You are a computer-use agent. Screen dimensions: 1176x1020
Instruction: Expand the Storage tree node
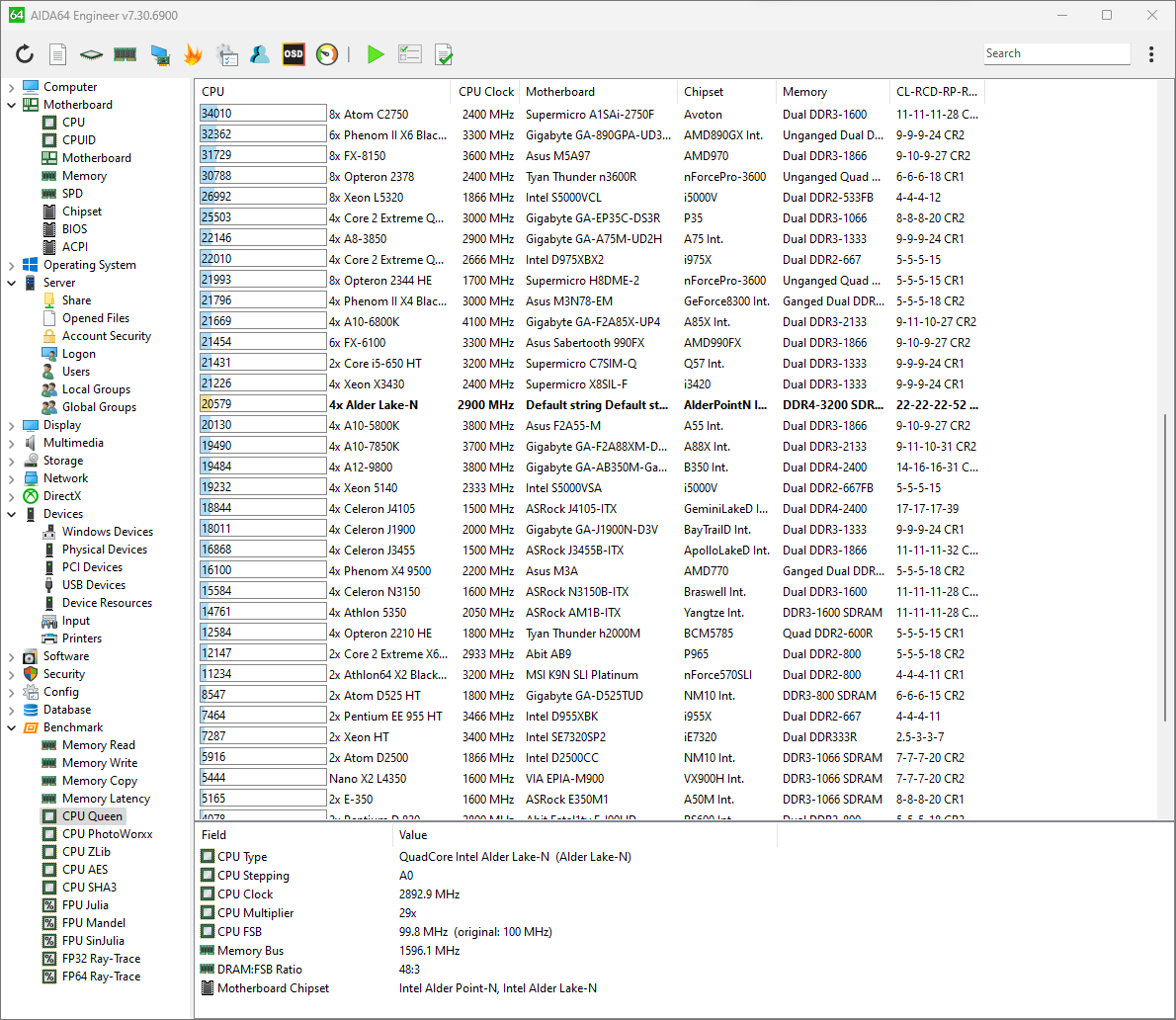[12, 461]
